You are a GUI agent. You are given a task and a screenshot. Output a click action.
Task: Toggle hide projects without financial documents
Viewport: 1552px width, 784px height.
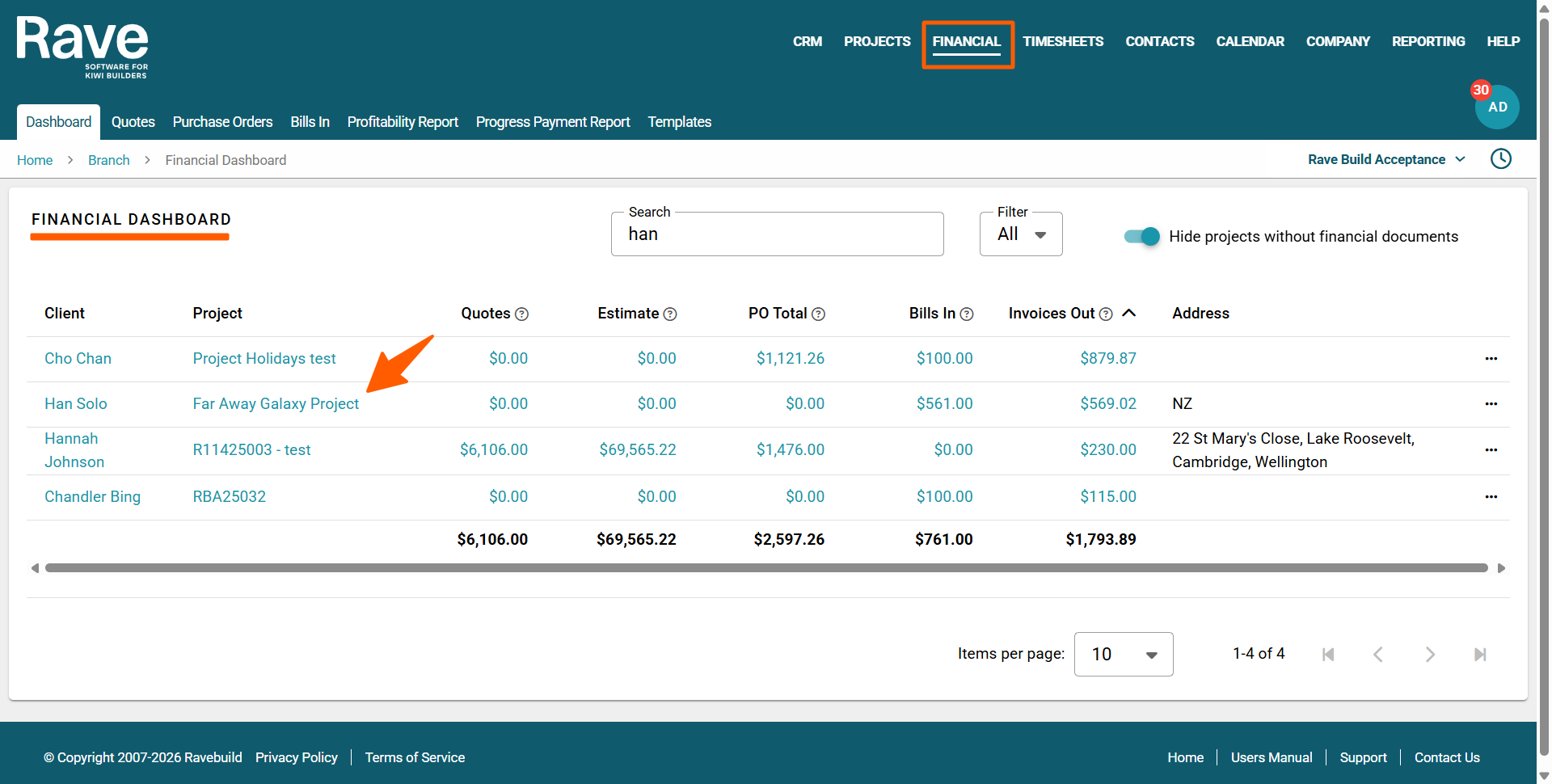tap(1141, 237)
